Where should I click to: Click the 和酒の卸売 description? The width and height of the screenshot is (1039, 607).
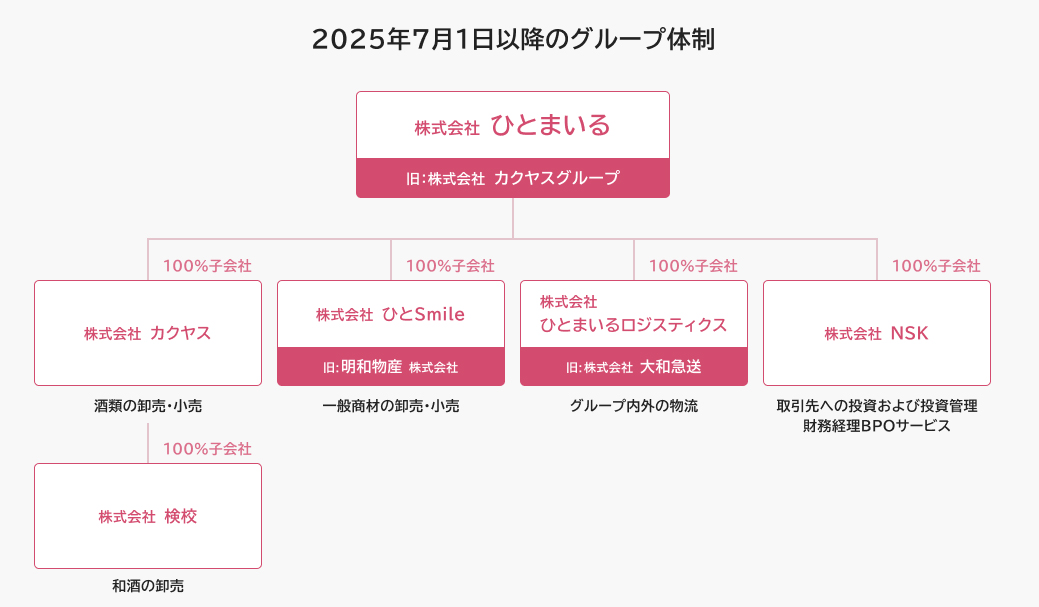[x=148, y=586]
